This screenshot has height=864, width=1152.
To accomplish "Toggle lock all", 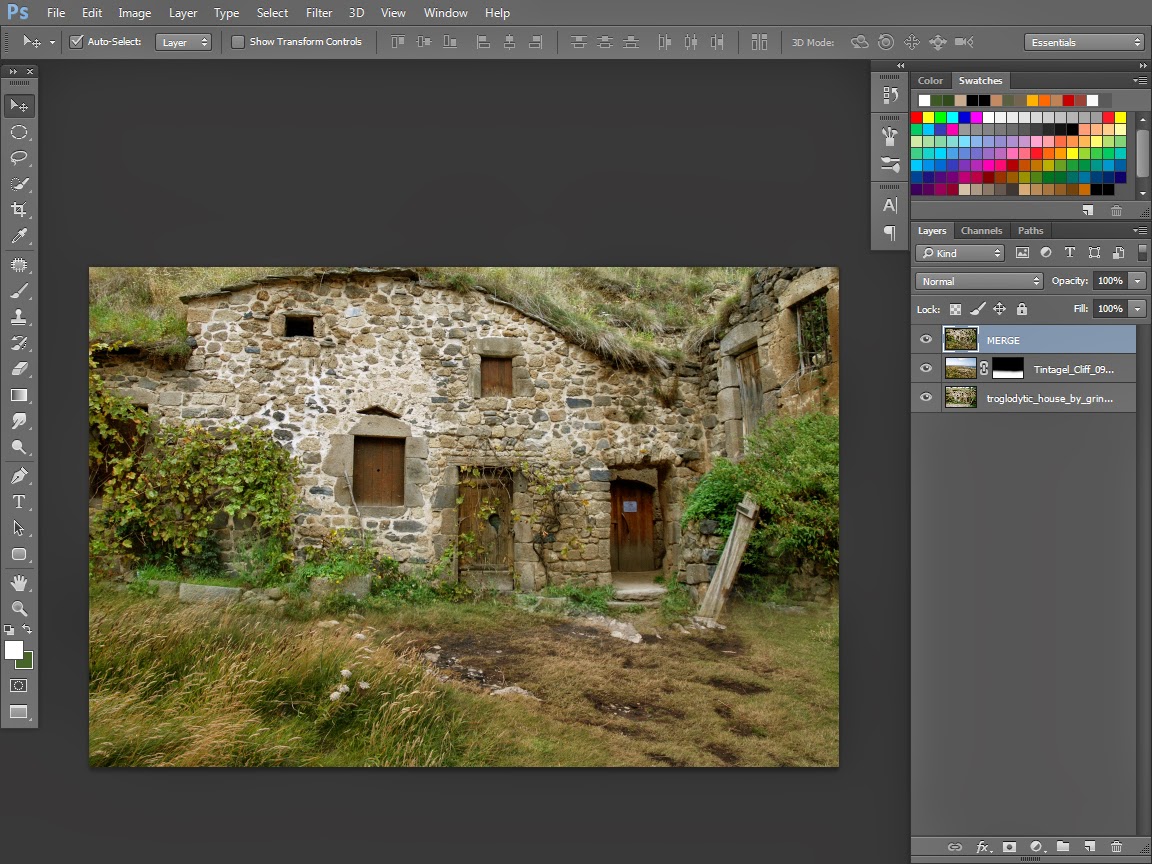I will [1022, 309].
